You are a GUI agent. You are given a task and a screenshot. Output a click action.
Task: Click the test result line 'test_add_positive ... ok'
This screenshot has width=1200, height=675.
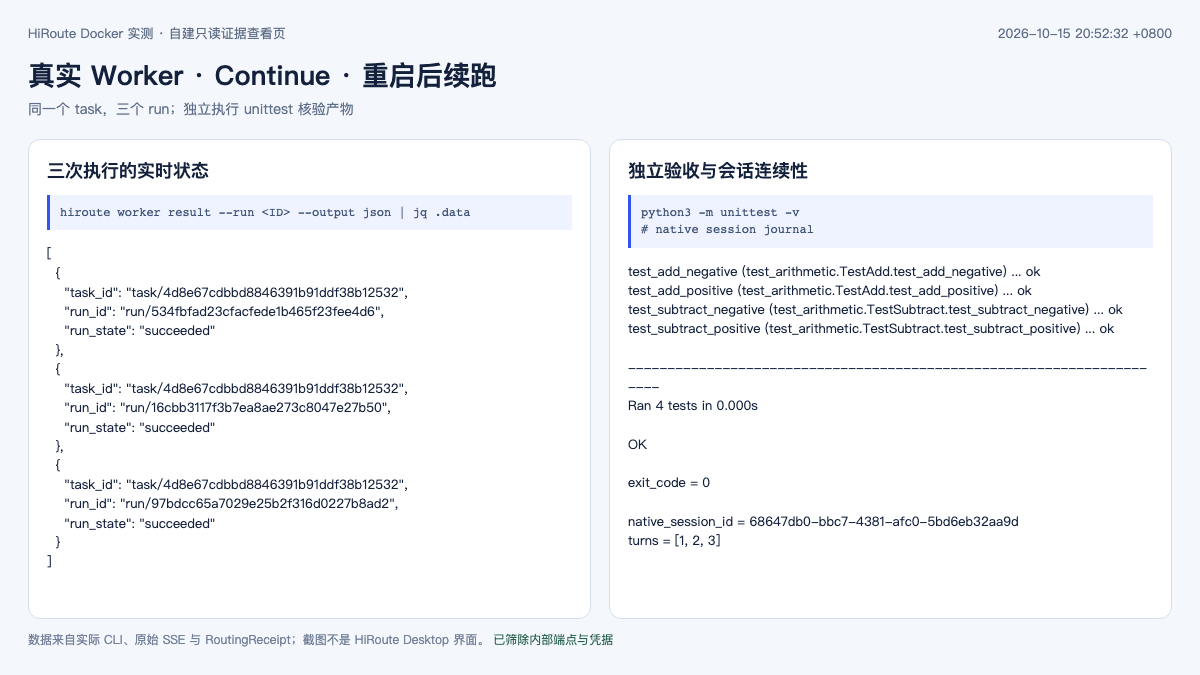pyautogui.click(x=830, y=291)
